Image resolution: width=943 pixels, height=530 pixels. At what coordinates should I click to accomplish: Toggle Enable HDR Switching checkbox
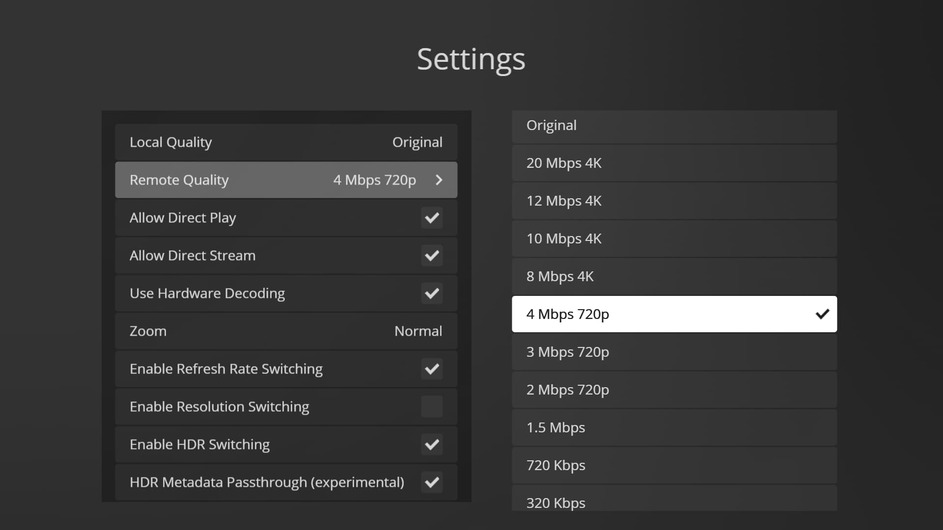(x=431, y=445)
